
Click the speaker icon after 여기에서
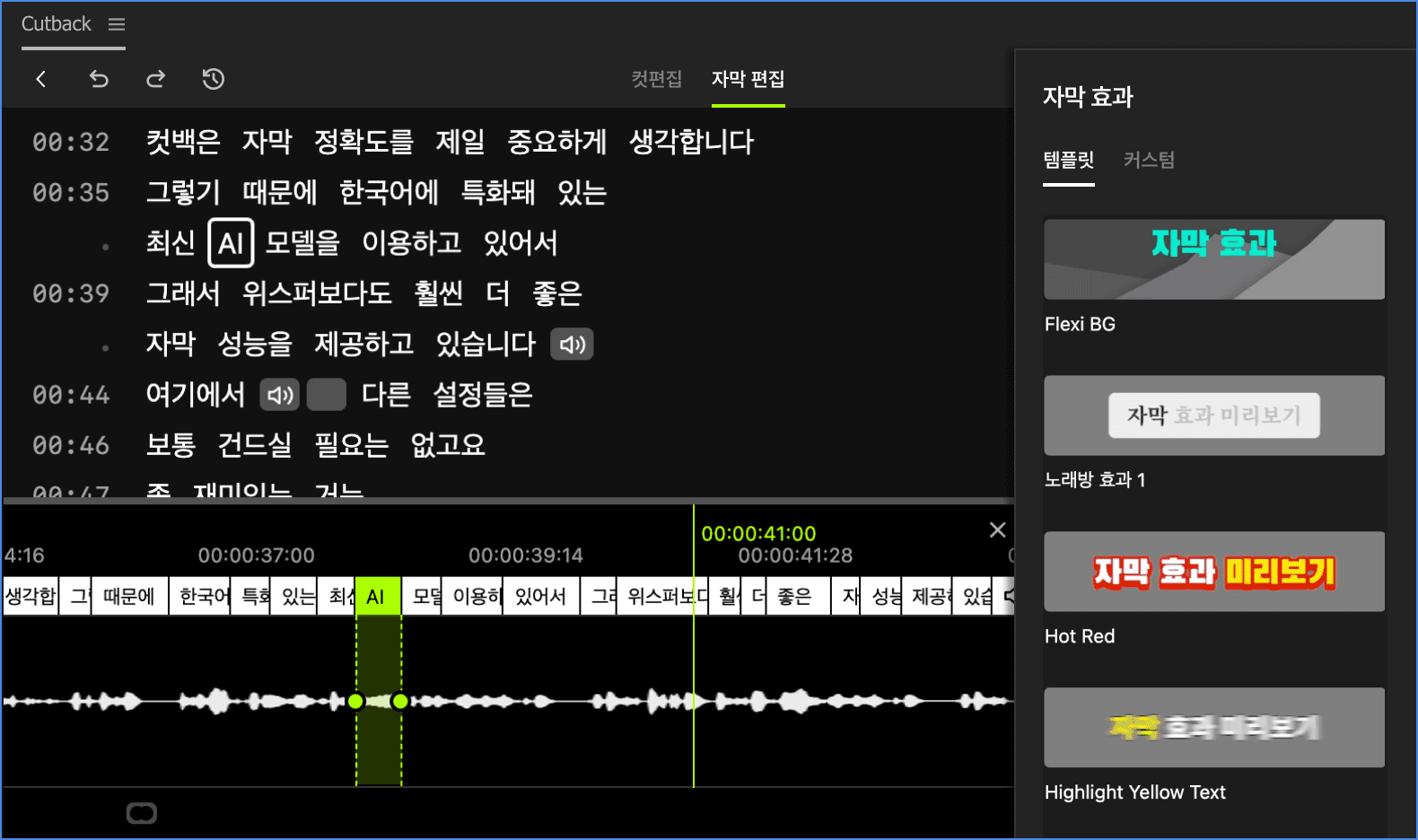280,395
